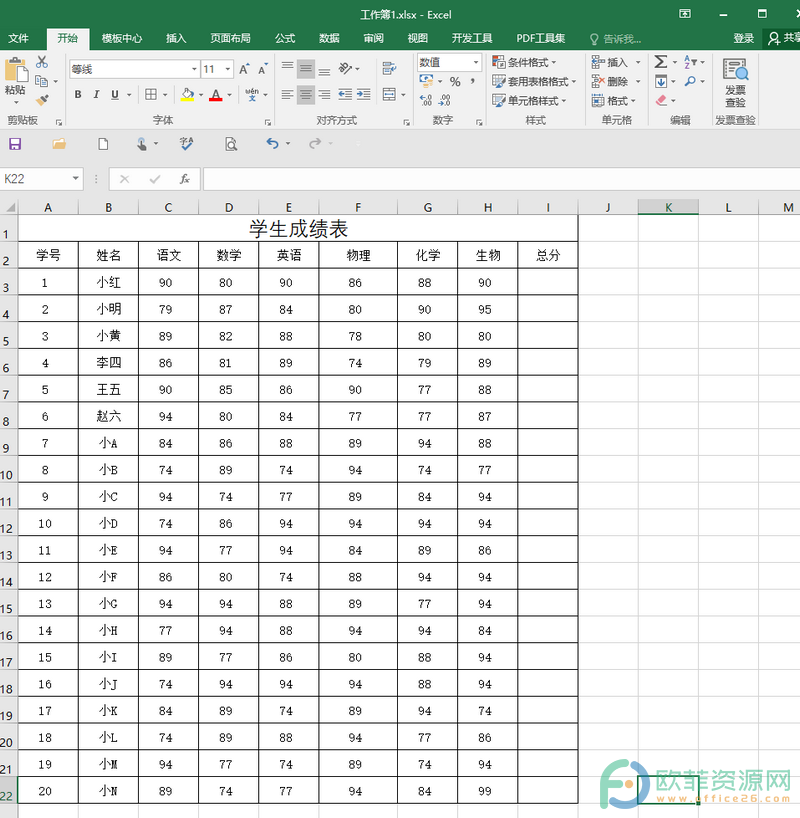Click the Copy icon

tap(41, 81)
